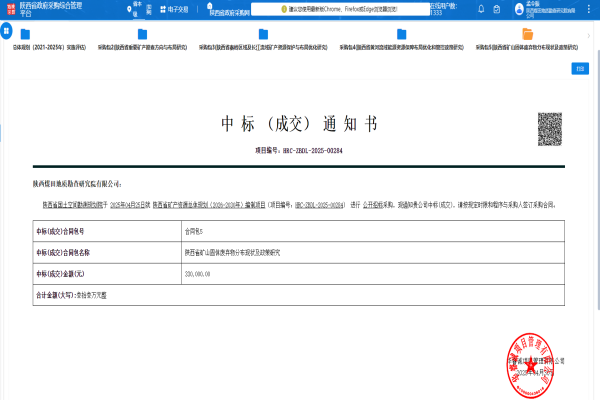Open the 采购包3 folder icon
The width and height of the screenshot is (600, 400).
click(263, 34)
